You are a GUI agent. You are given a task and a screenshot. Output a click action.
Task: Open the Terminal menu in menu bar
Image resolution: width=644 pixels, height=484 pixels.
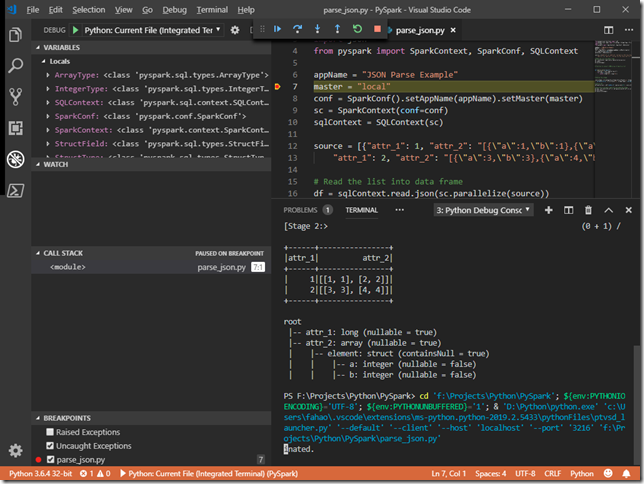tap(211, 9)
